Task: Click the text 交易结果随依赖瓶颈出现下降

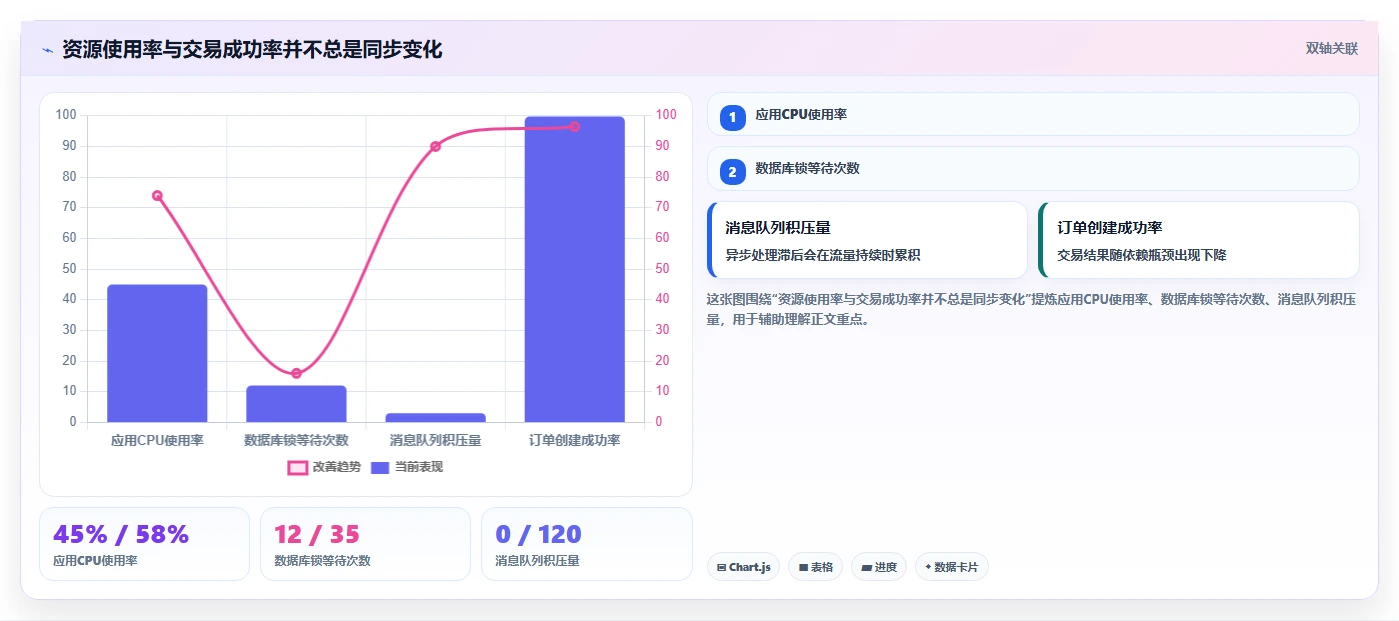Action: (x=1141, y=255)
